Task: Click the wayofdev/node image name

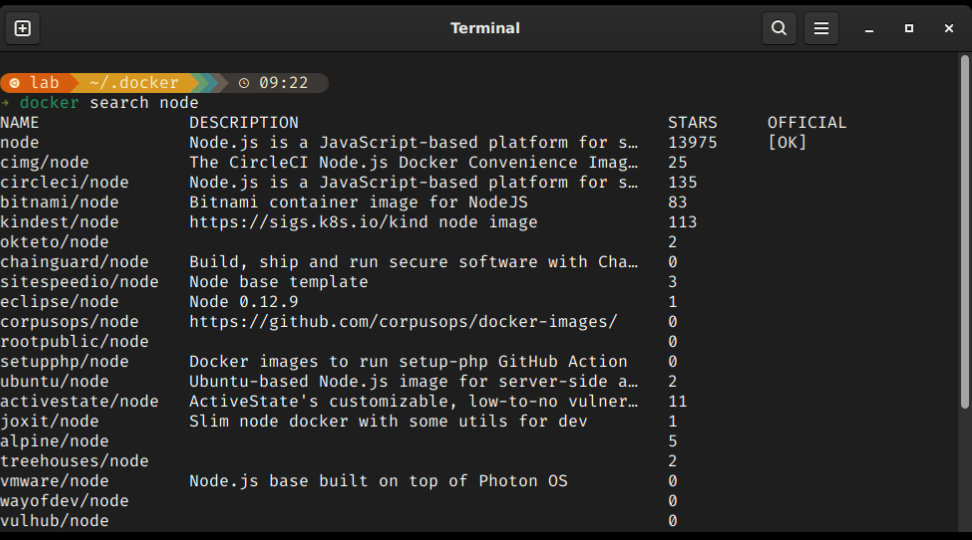Action: [x=64, y=500]
